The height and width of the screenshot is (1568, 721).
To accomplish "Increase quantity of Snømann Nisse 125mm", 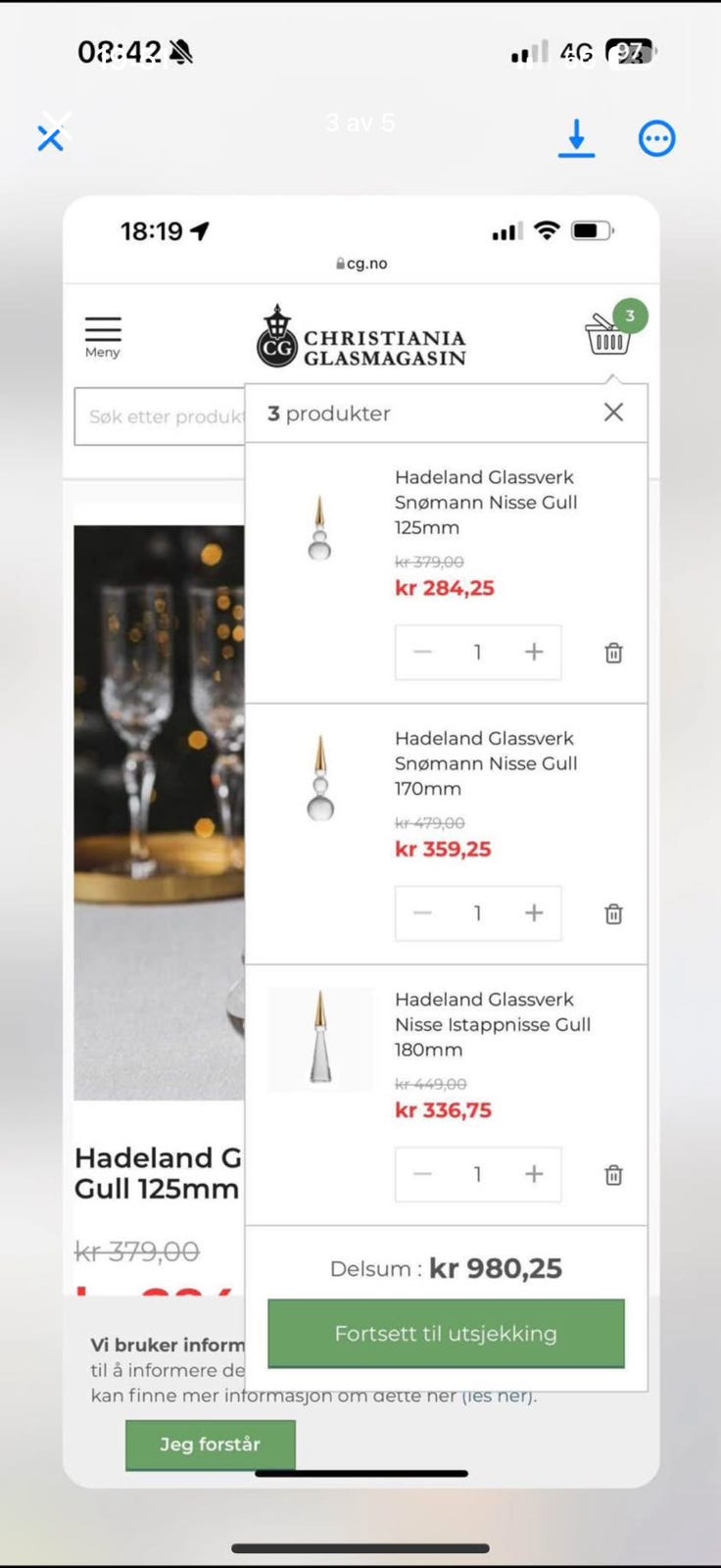I will click(x=534, y=652).
